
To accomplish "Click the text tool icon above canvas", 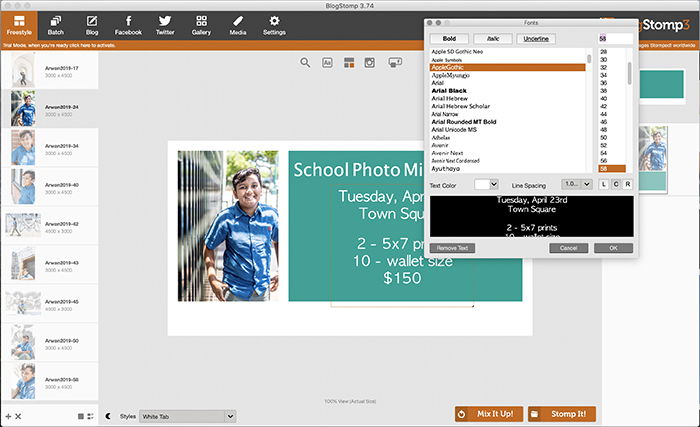I will pyautogui.click(x=327, y=63).
